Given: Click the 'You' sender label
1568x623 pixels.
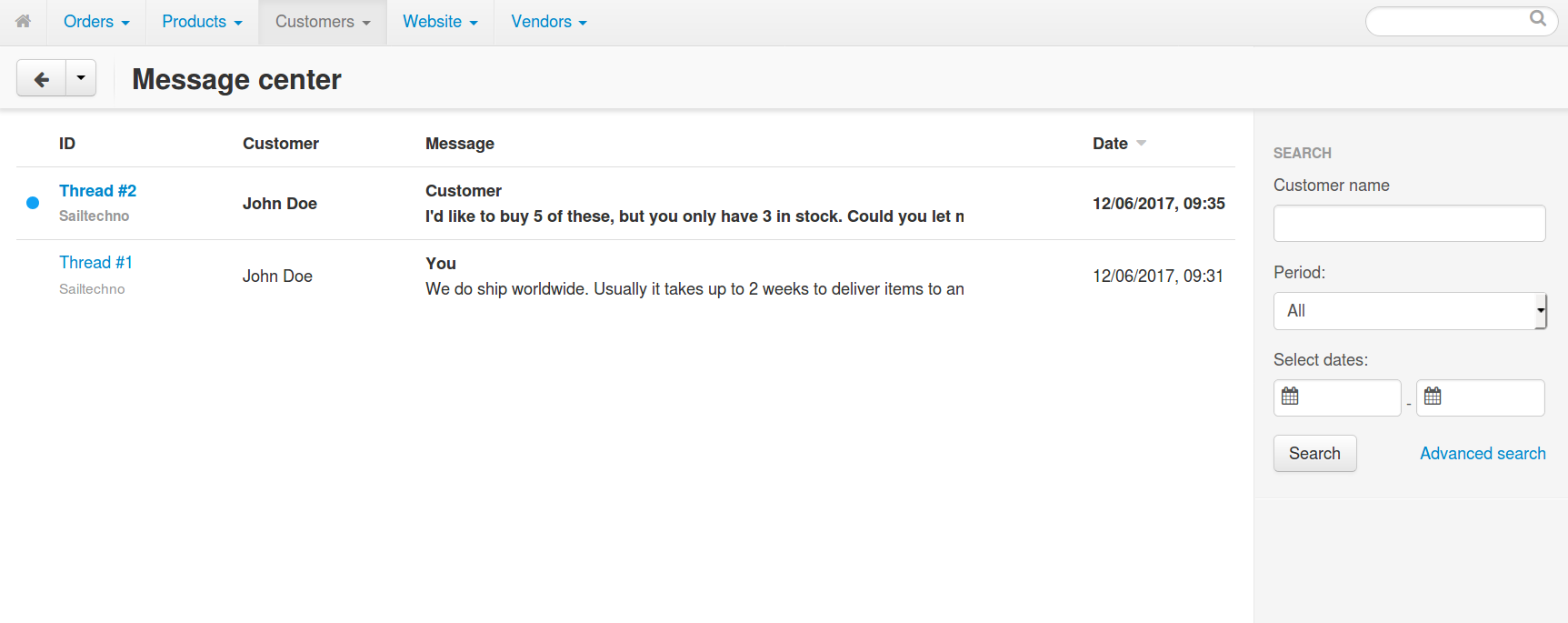Looking at the screenshot, I should coord(441,264).
